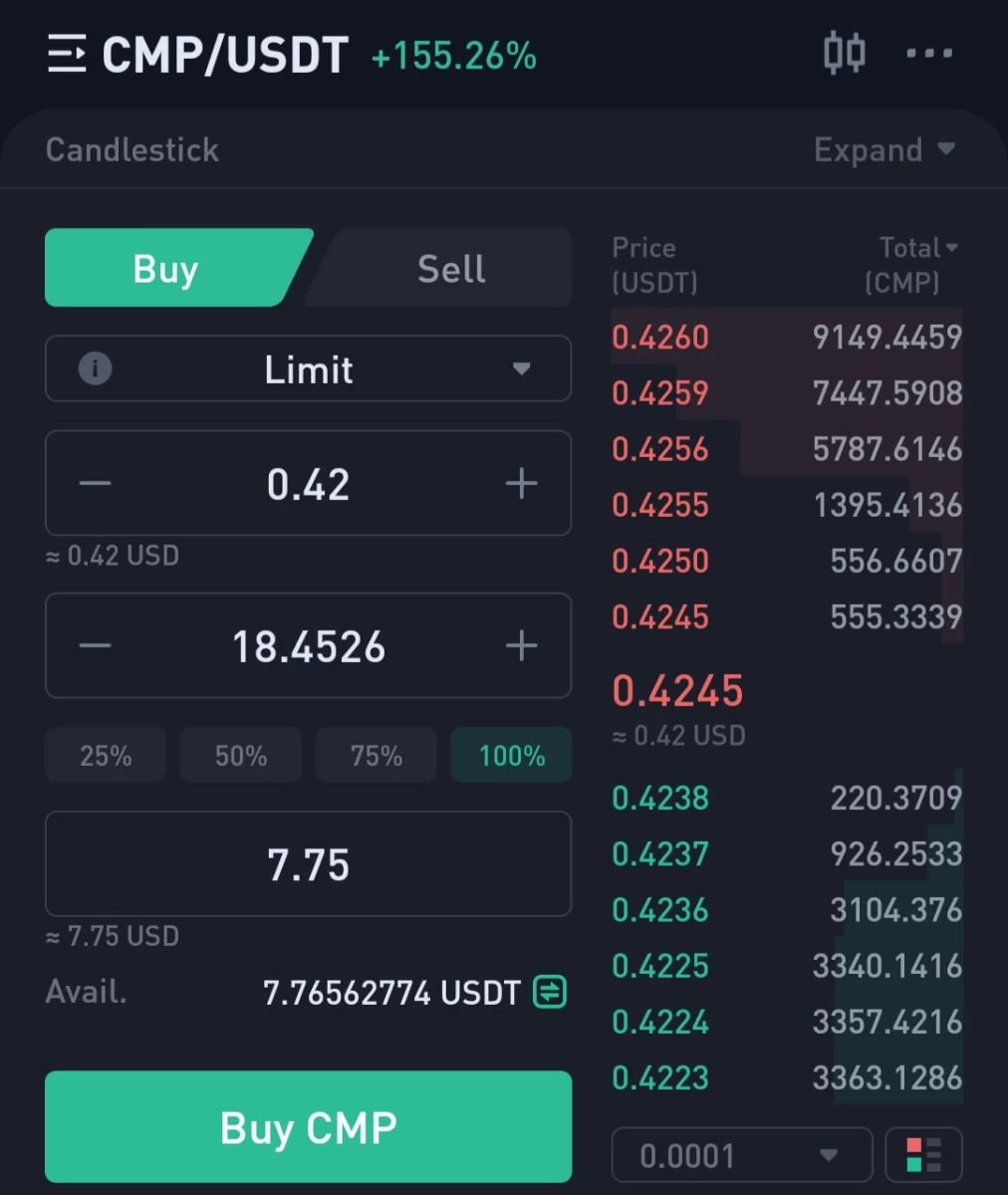
Task: Increase the 18.4526 amount with plus
Action: pyautogui.click(x=521, y=646)
